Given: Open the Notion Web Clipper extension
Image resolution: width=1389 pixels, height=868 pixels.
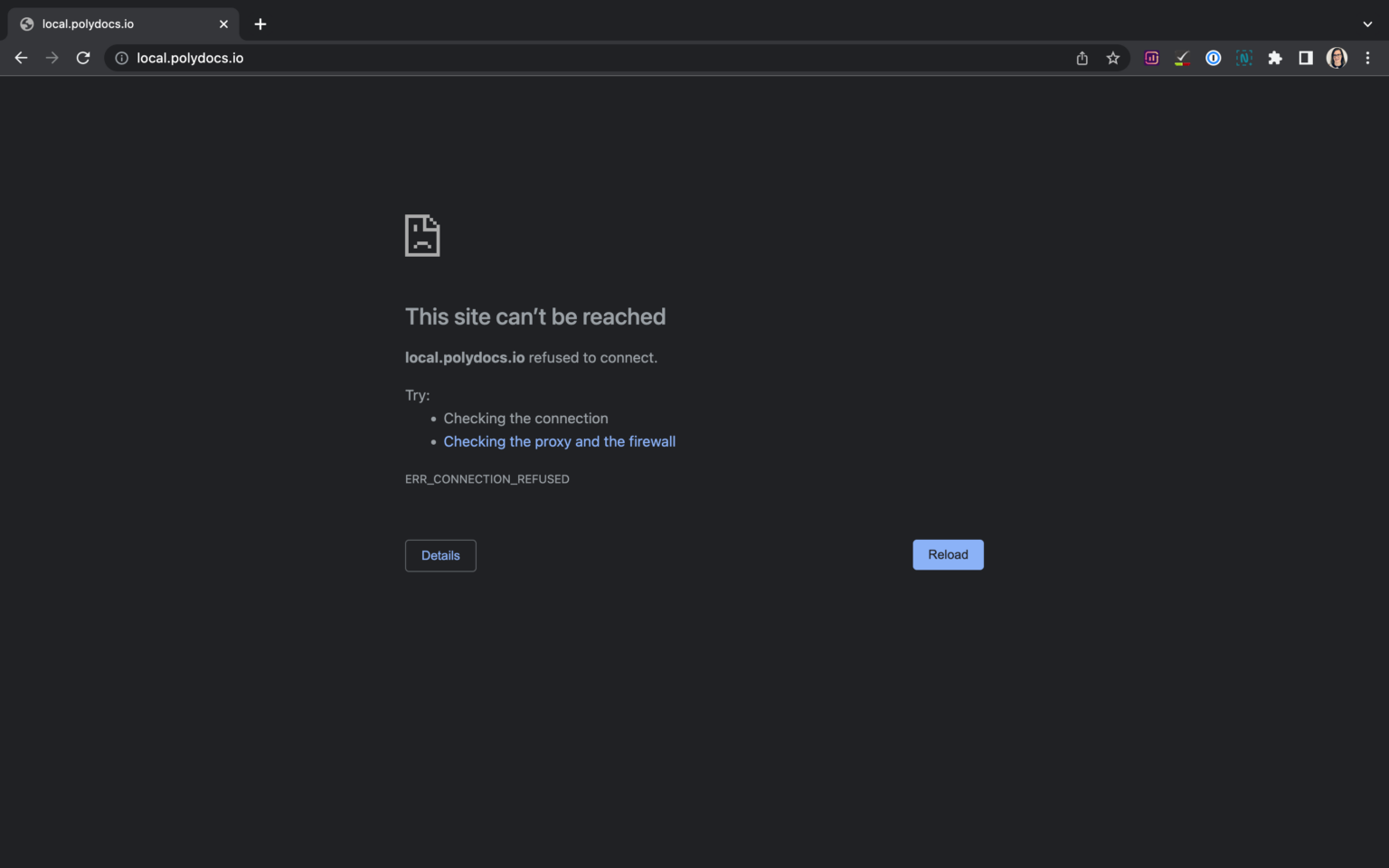Looking at the screenshot, I should pyautogui.click(x=1243, y=57).
